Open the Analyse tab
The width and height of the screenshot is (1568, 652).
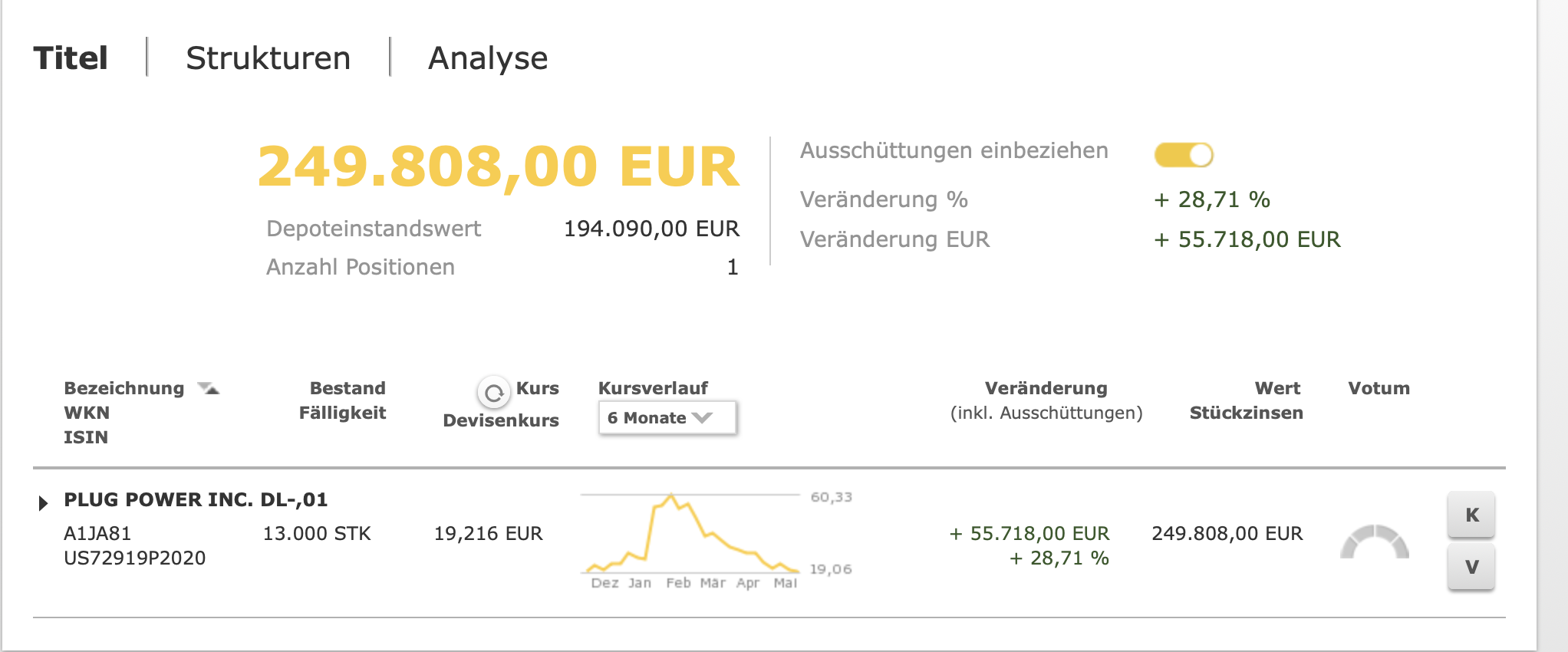488,57
